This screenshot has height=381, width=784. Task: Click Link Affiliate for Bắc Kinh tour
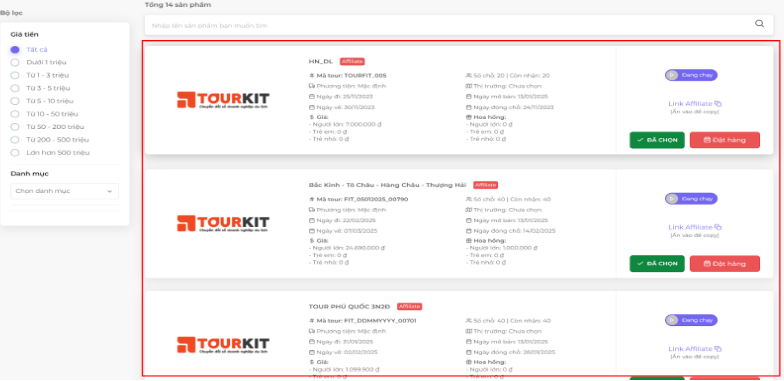(x=690, y=227)
